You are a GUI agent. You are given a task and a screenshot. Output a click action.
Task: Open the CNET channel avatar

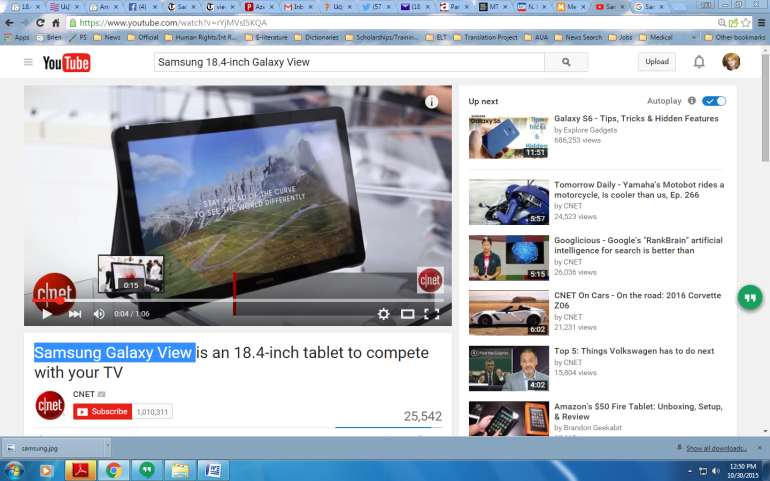point(50,405)
